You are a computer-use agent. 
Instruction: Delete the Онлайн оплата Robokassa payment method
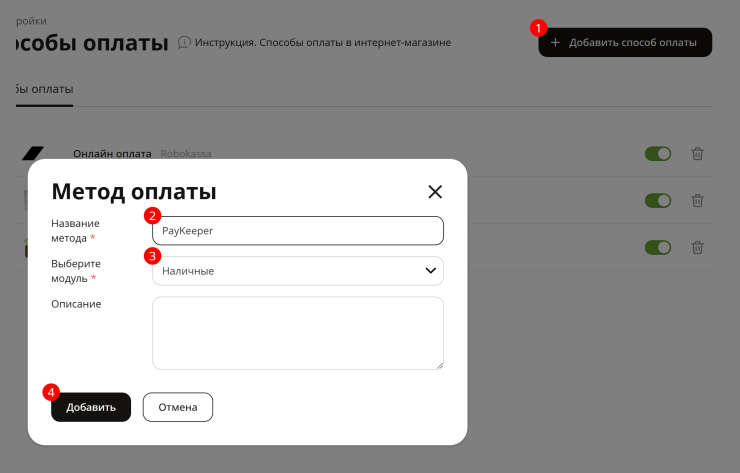(x=698, y=154)
